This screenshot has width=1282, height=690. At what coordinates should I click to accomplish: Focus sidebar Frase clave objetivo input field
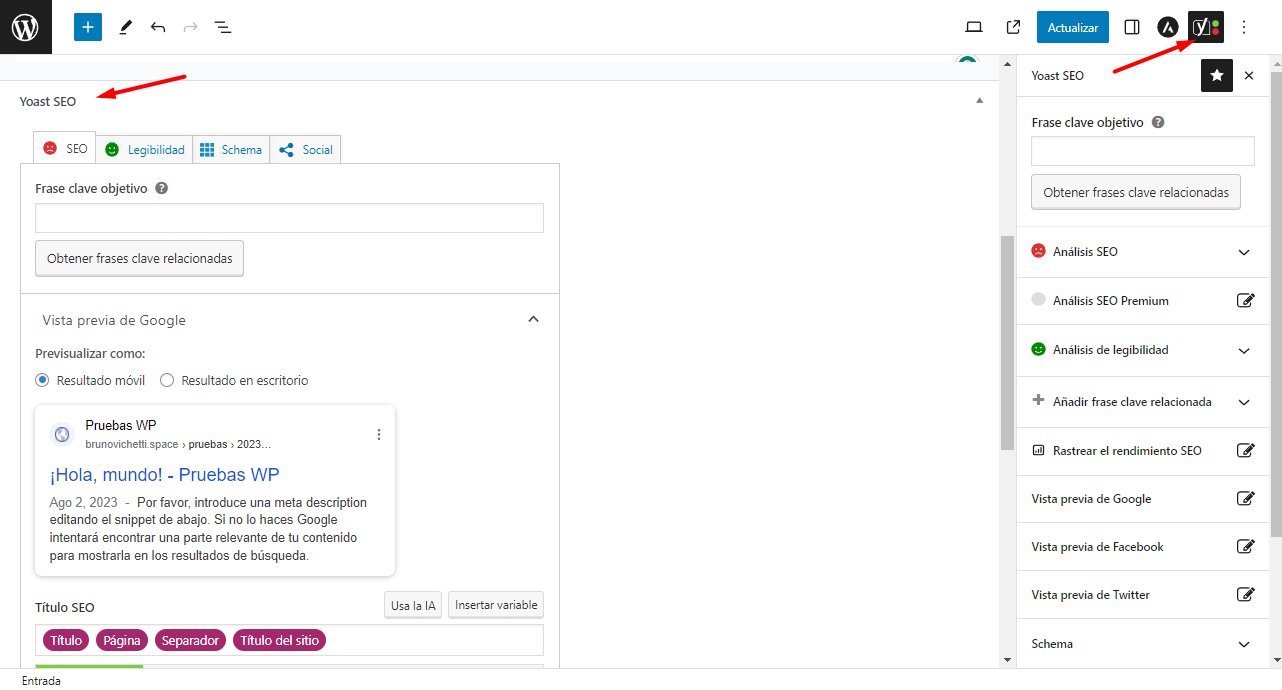[1143, 151]
